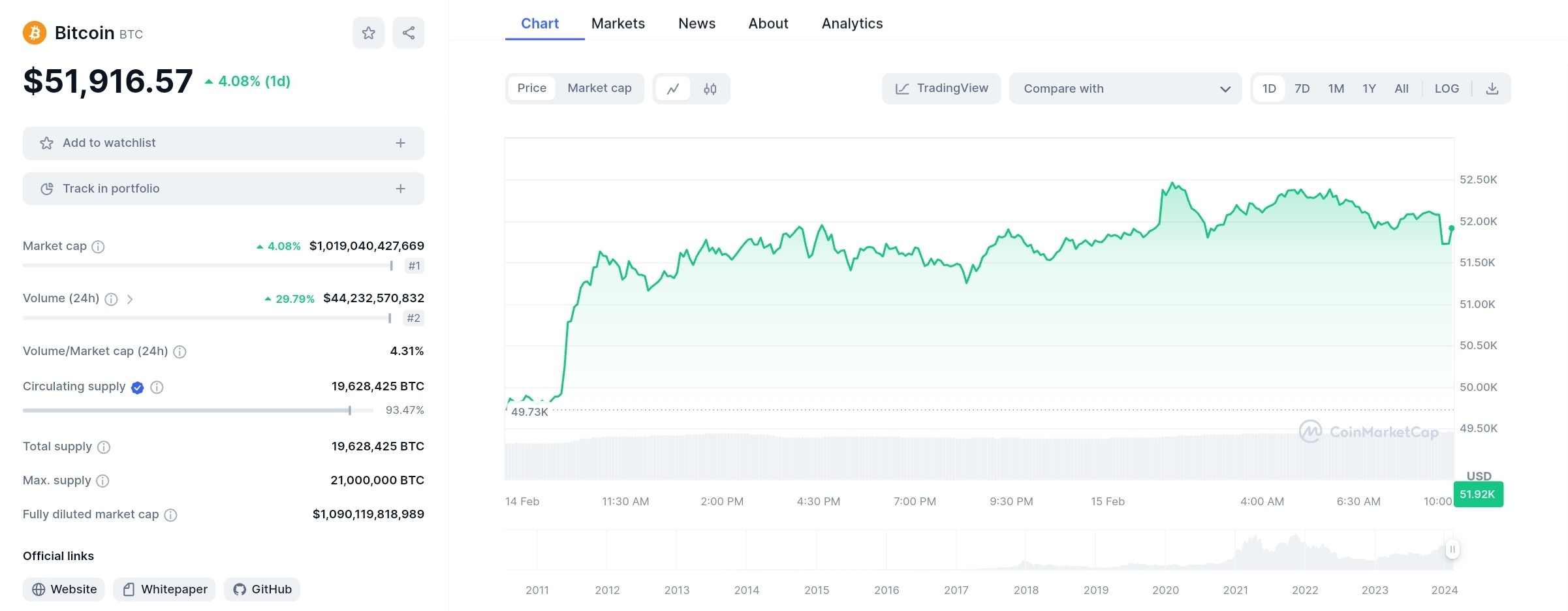This screenshot has width=1568, height=611.
Task: Switch to line chart view icon
Action: tap(673, 89)
